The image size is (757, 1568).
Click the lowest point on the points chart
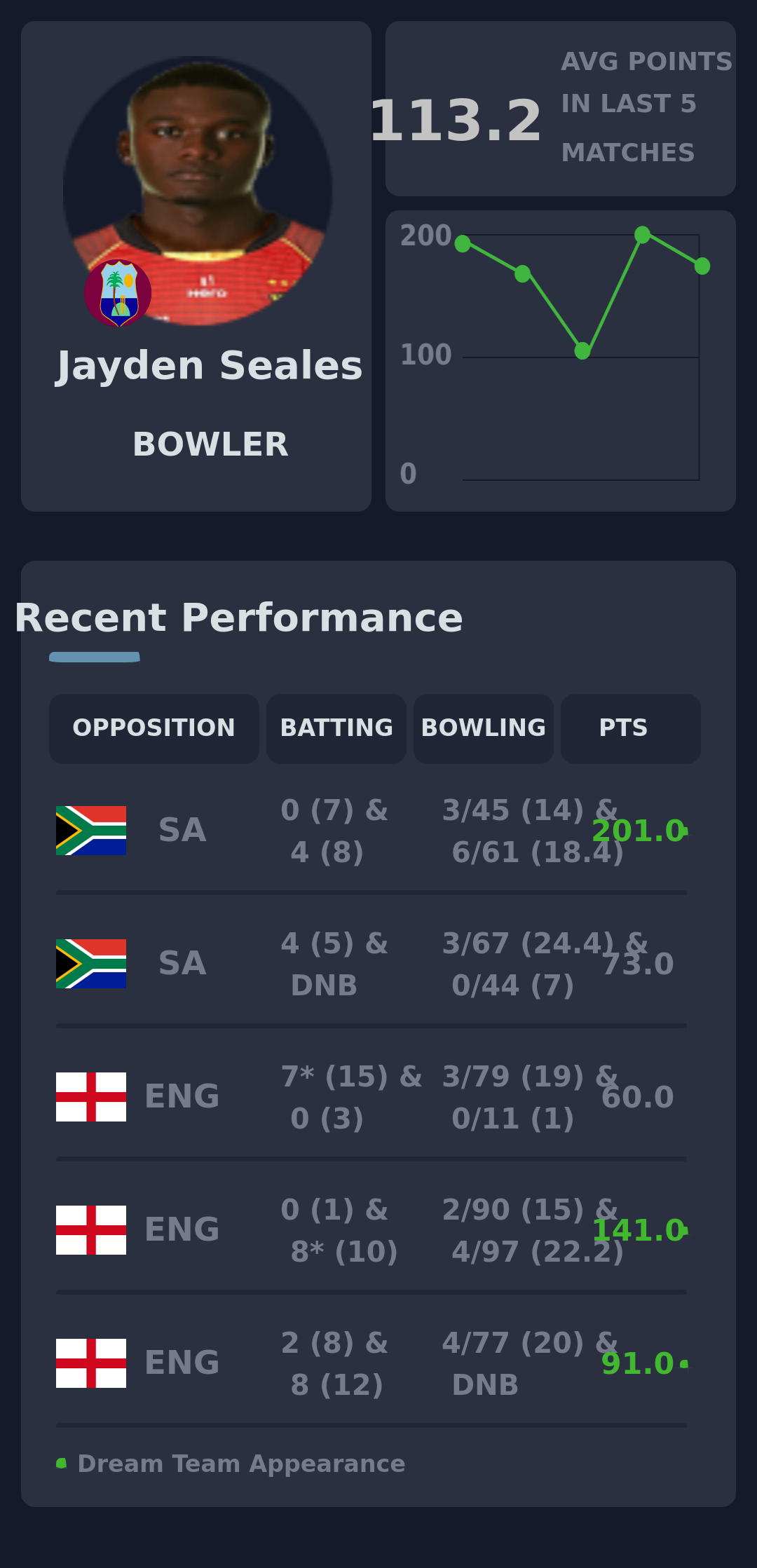[582, 350]
